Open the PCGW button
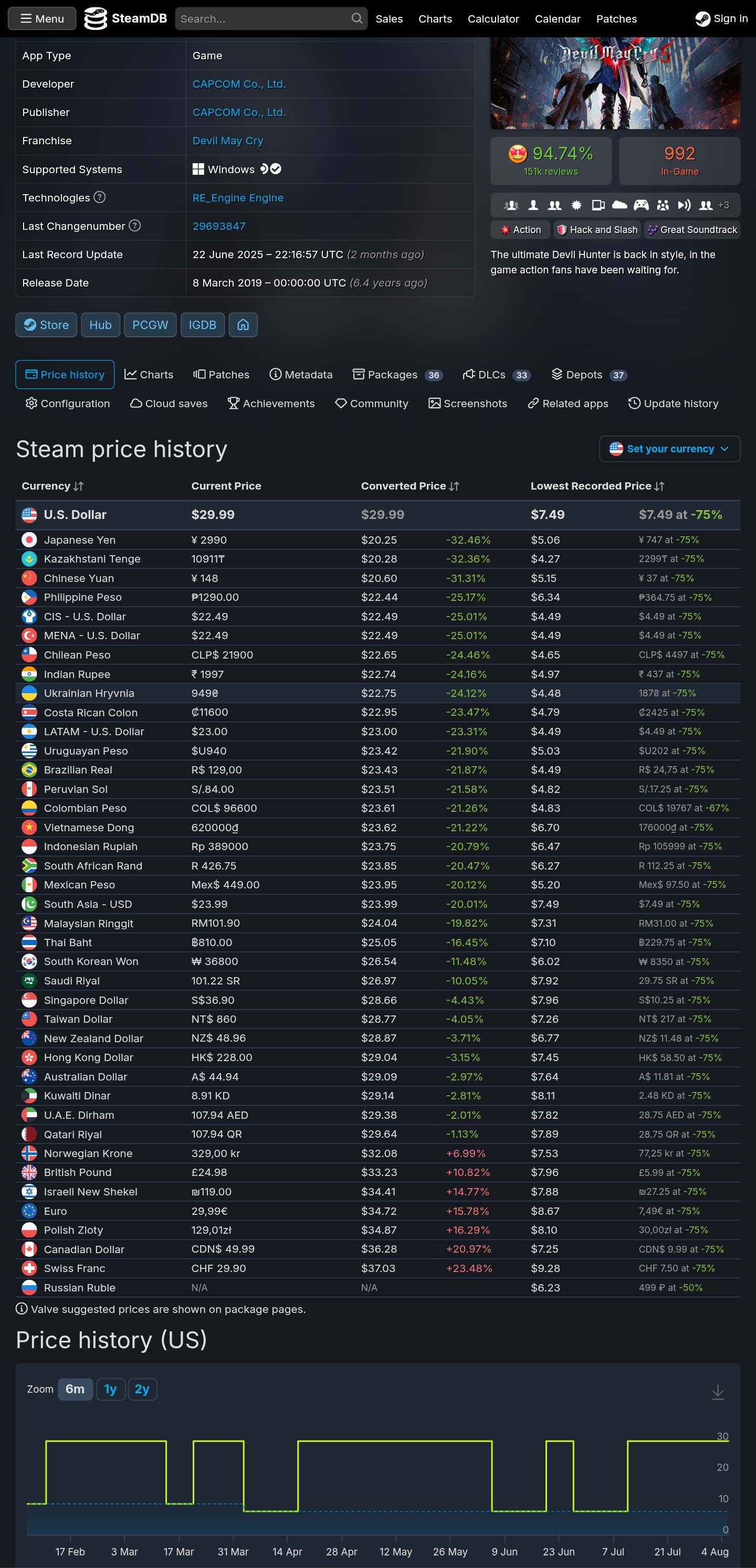Viewport: 756px width, 1568px height. click(x=150, y=325)
